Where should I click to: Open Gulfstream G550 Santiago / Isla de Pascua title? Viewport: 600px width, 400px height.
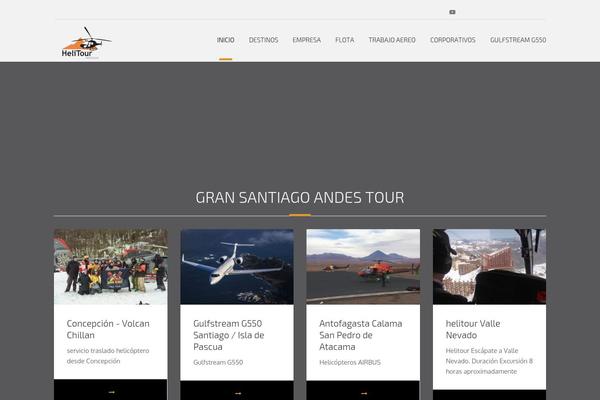(x=229, y=335)
